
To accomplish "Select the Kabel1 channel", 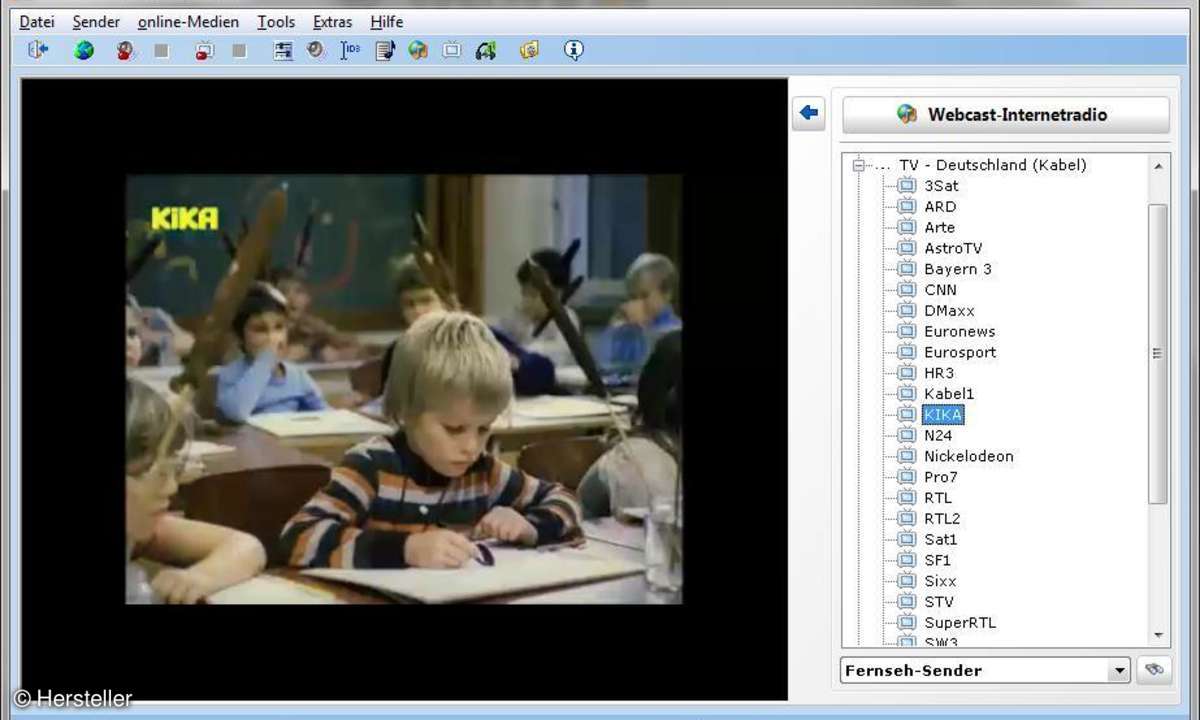I will tap(948, 394).
